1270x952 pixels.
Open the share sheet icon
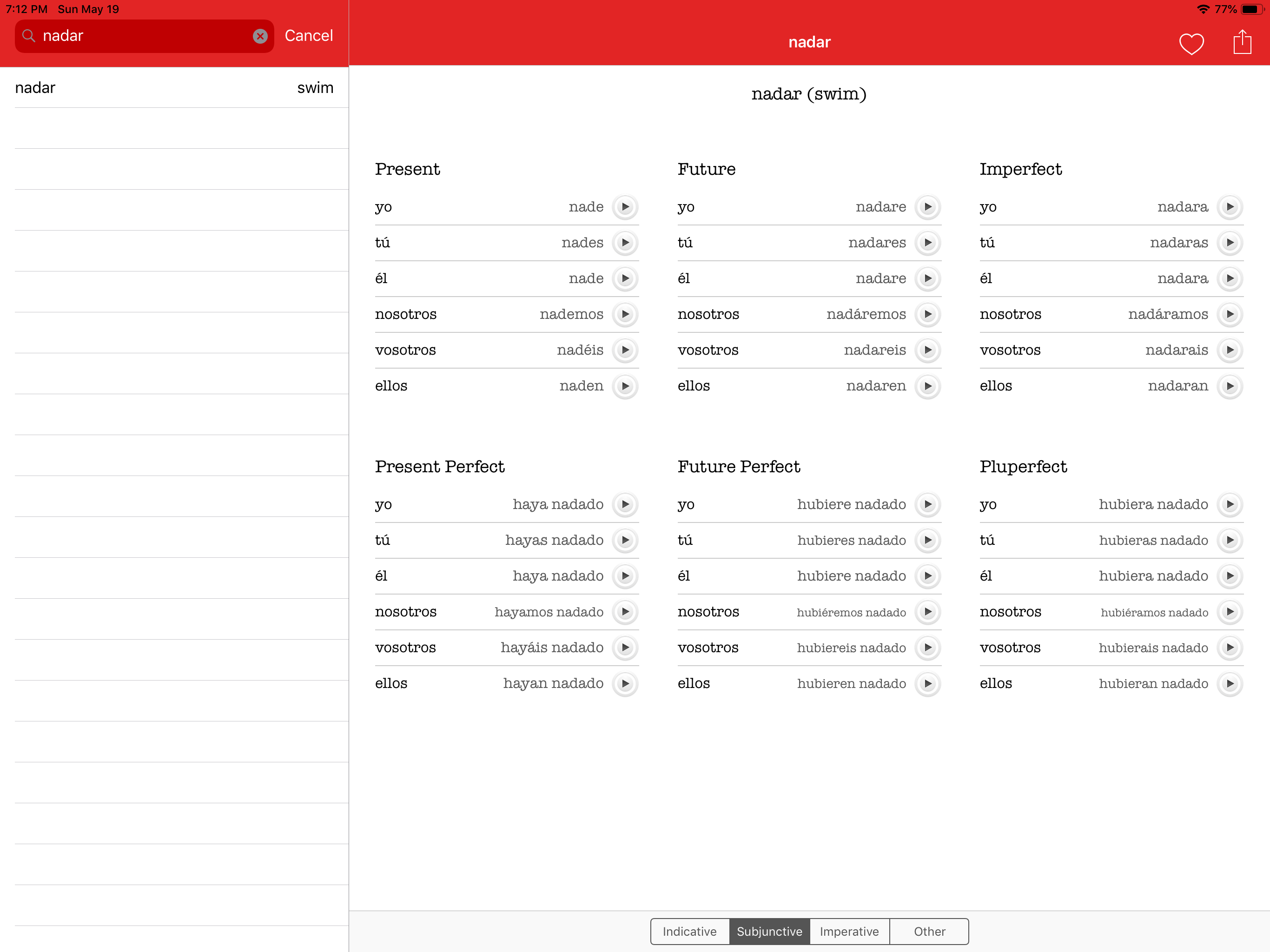click(1242, 42)
